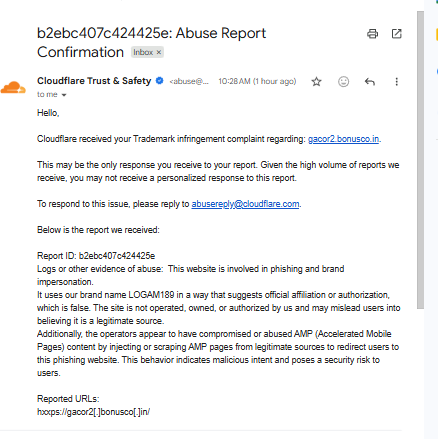Remove the Inbox label with its x
This screenshot has width=438, height=439.
tap(159, 52)
